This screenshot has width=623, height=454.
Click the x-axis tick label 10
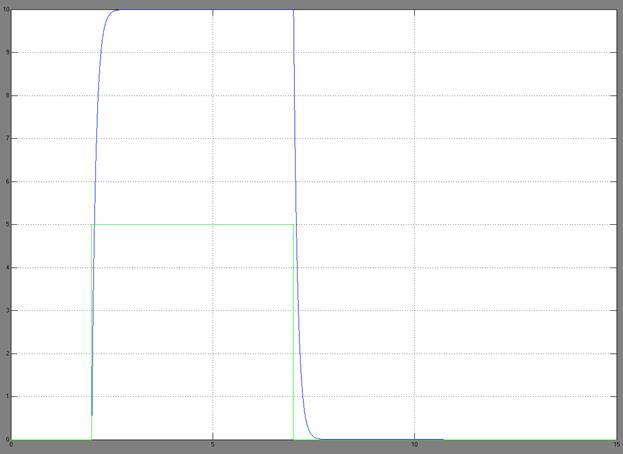pos(414,444)
